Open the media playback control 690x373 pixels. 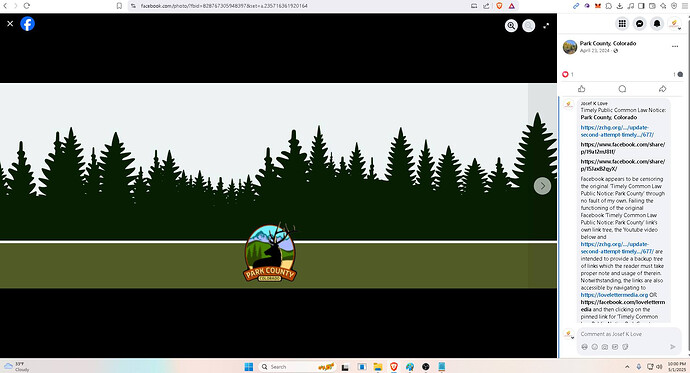point(630,6)
